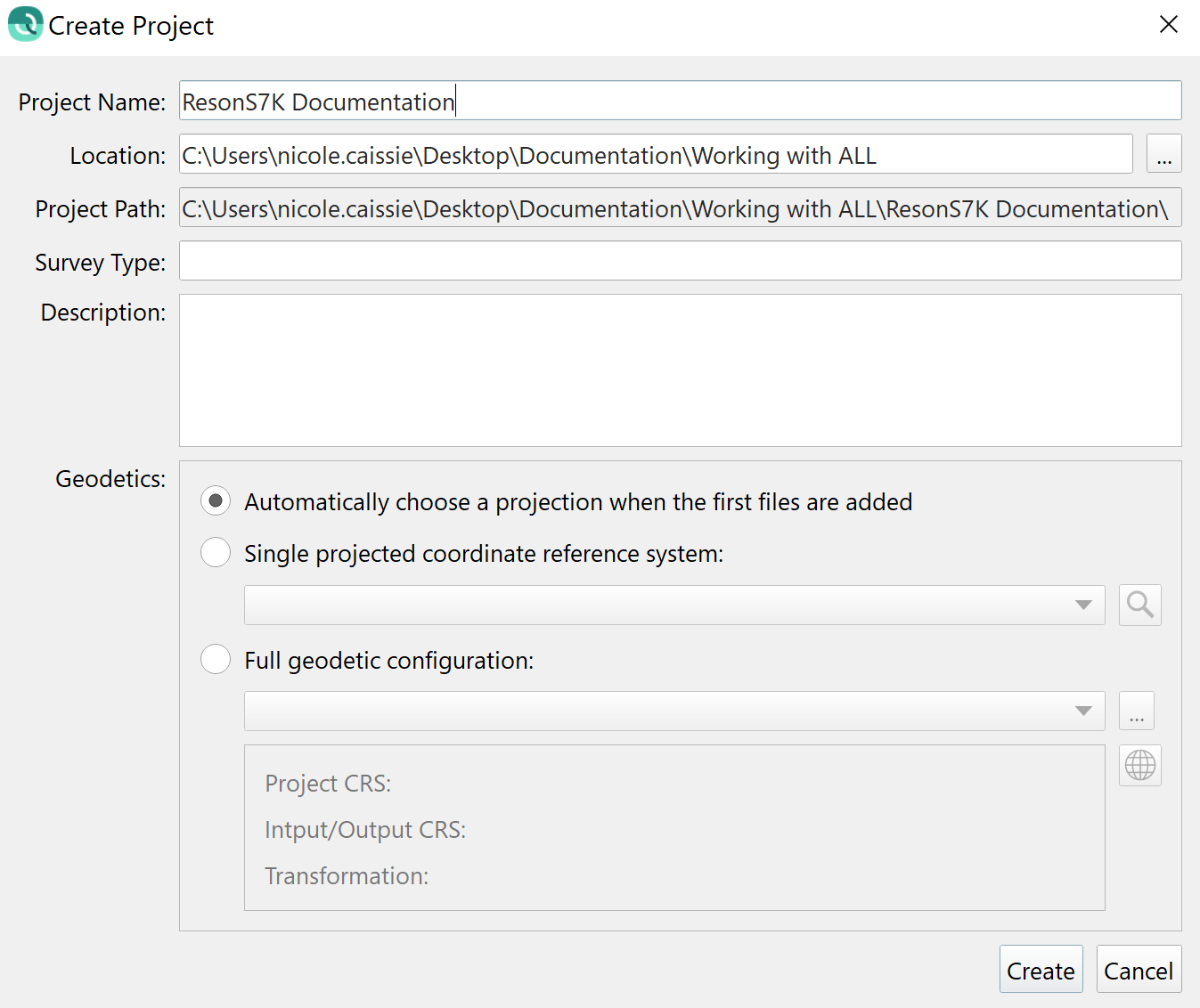Click the globe icon beside CRS details
Screen dimensions: 1200x1008
click(x=1139, y=765)
